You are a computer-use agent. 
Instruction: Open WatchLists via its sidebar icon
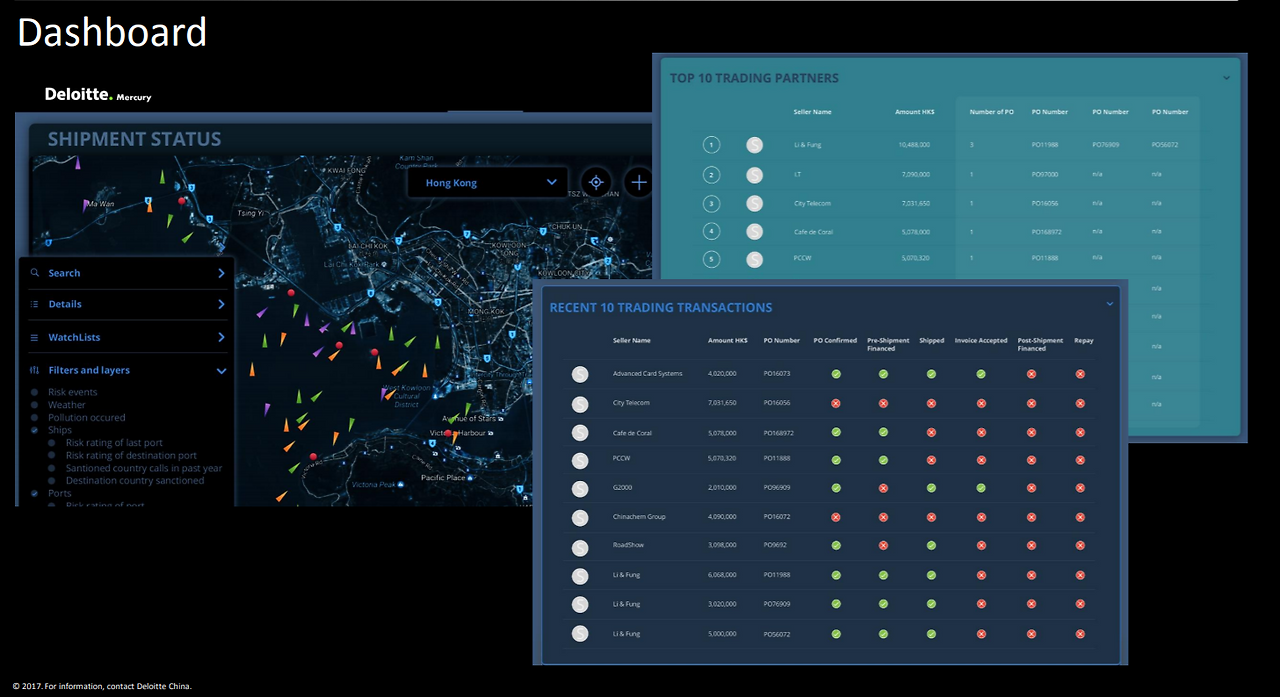(33, 337)
